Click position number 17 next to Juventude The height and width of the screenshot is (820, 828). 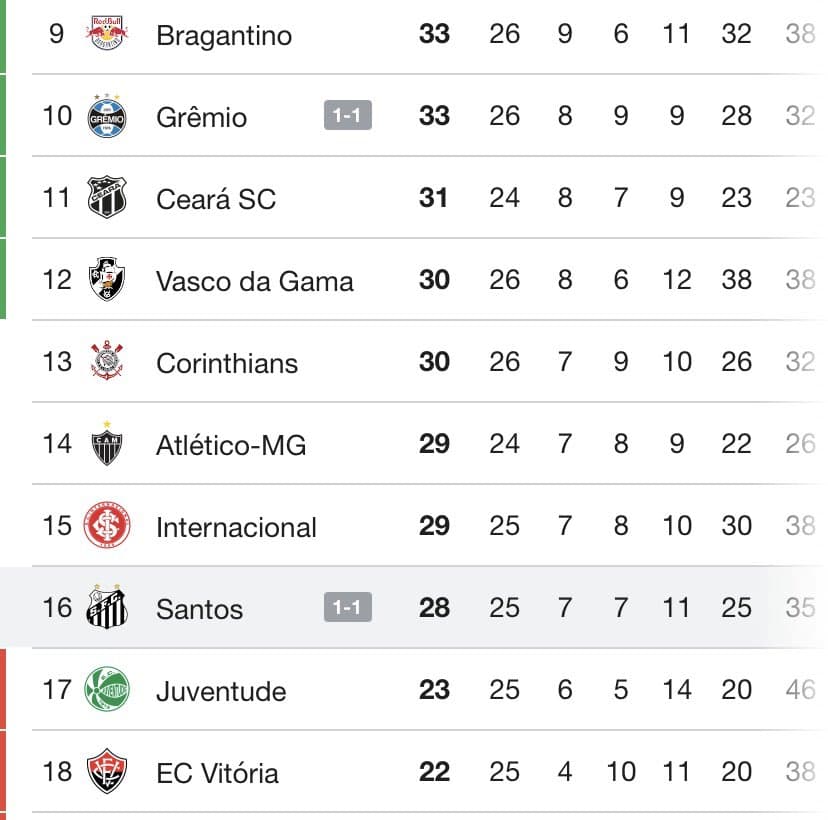57,690
